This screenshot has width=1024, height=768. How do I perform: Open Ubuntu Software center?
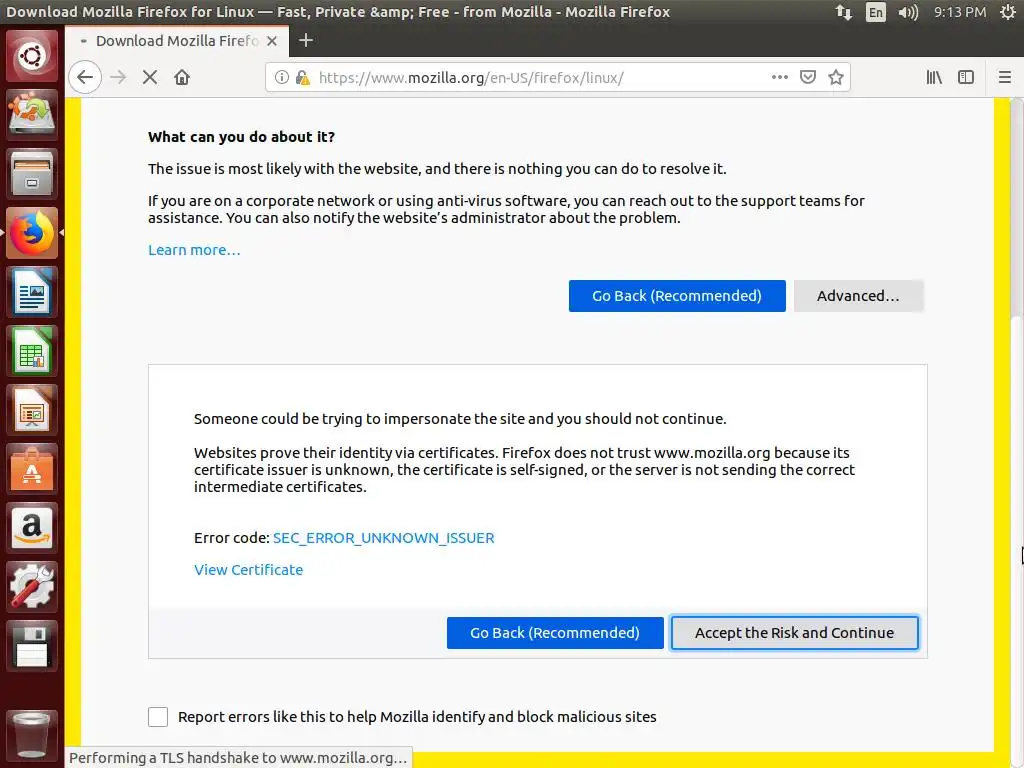coord(32,469)
